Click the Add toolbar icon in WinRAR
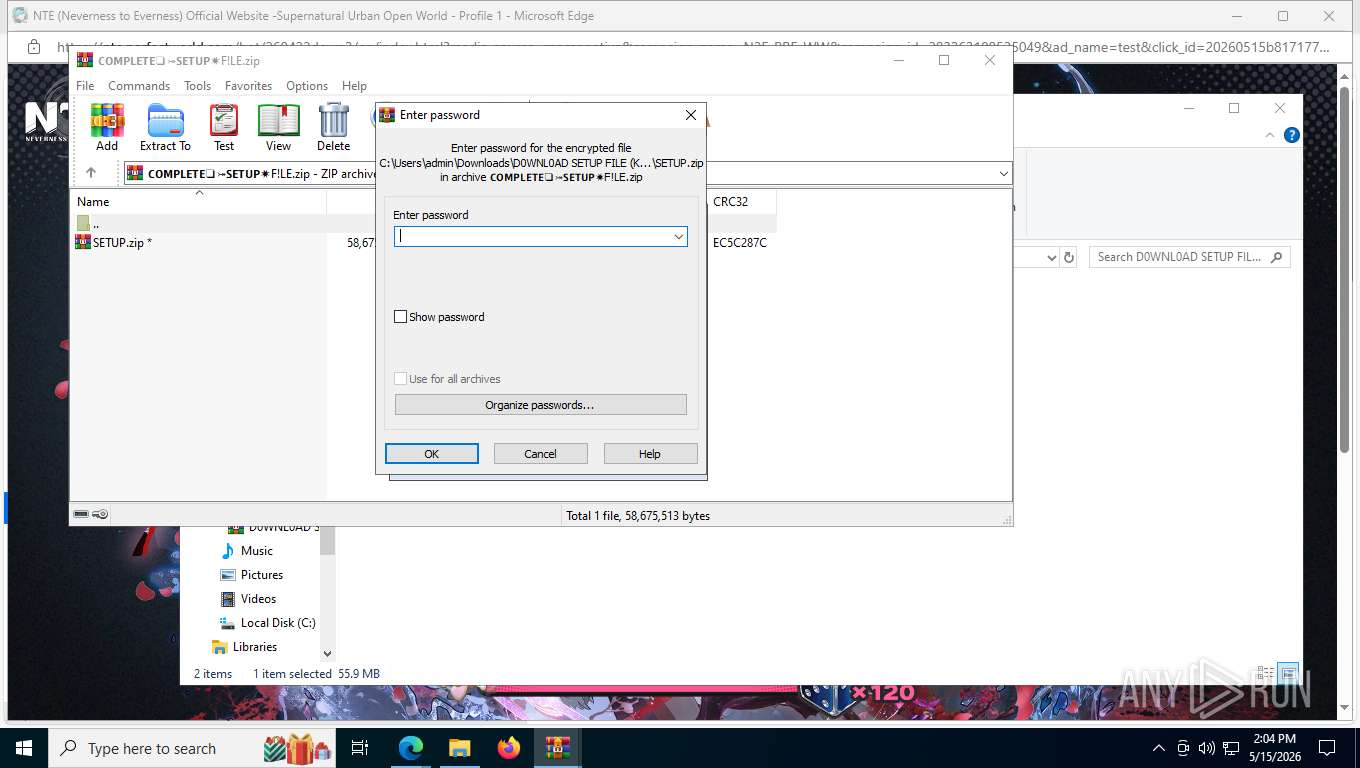The width and height of the screenshot is (1360, 768). pyautogui.click(x=107, y=127)
